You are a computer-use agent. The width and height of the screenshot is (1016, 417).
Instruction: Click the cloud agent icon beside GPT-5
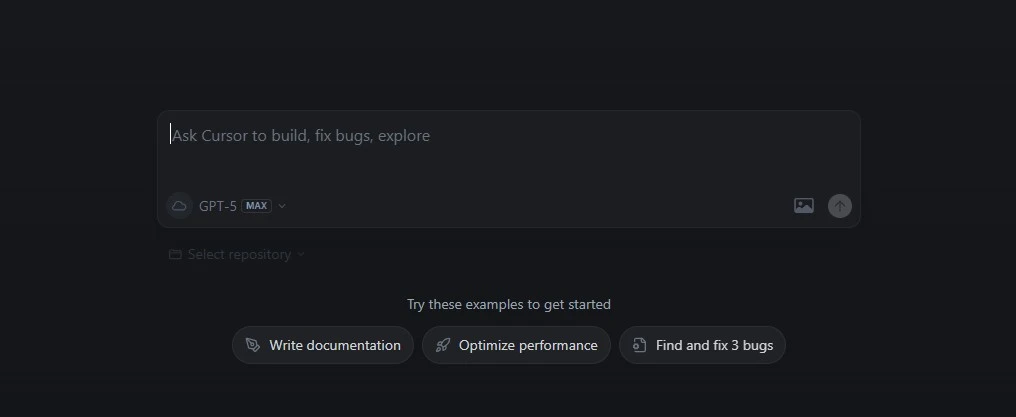click(179, 206)
